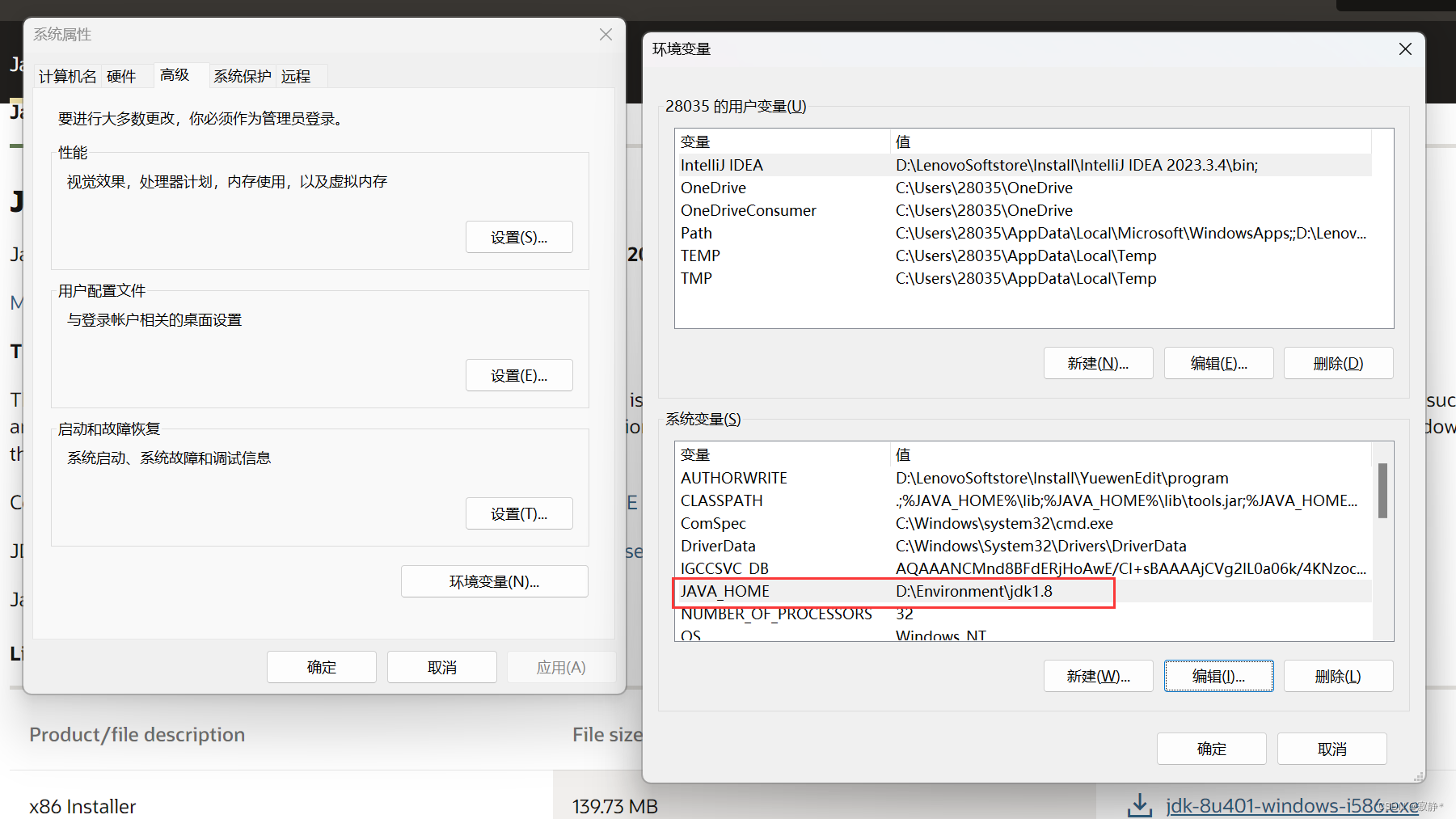The height and width of the screenshot is (819, 1456).
Task: Open jdk-8u401-windows-i586.exe download link in browser
Action: click(x=1292, y=805)
